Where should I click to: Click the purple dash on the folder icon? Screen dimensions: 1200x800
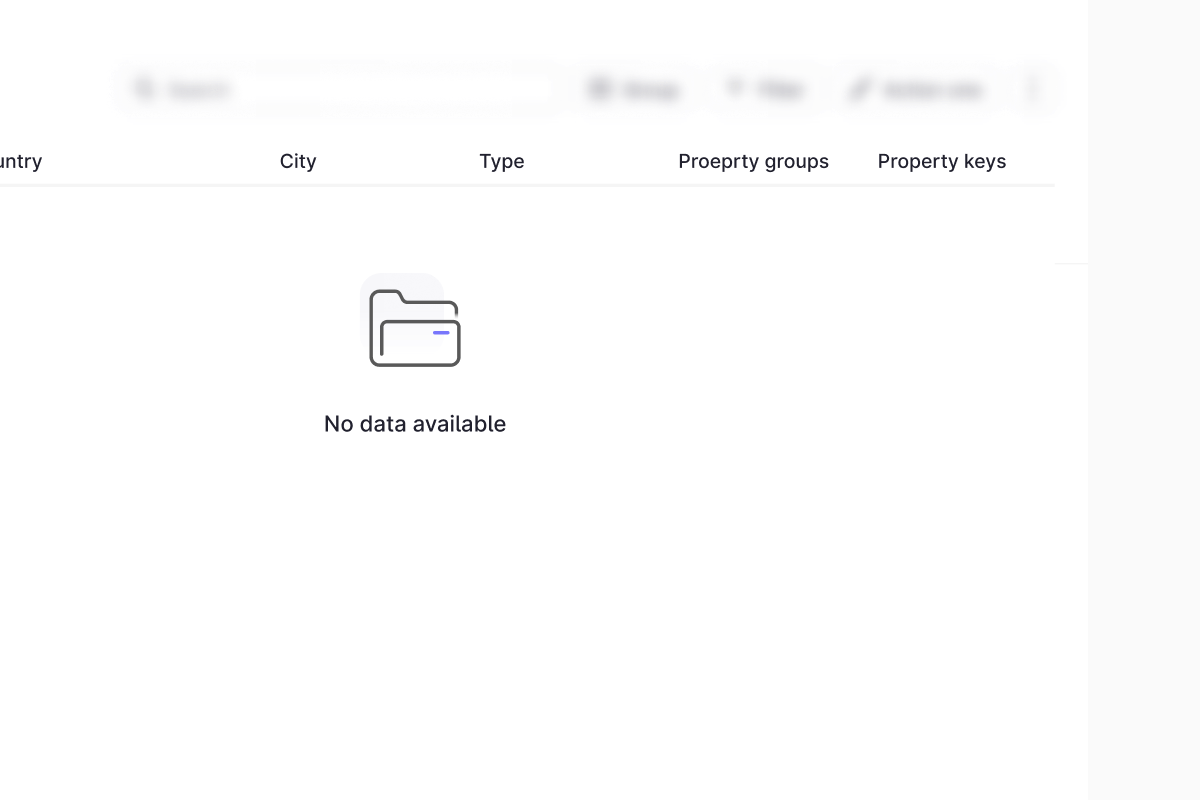pyautogui.click(x=441, y=332)
